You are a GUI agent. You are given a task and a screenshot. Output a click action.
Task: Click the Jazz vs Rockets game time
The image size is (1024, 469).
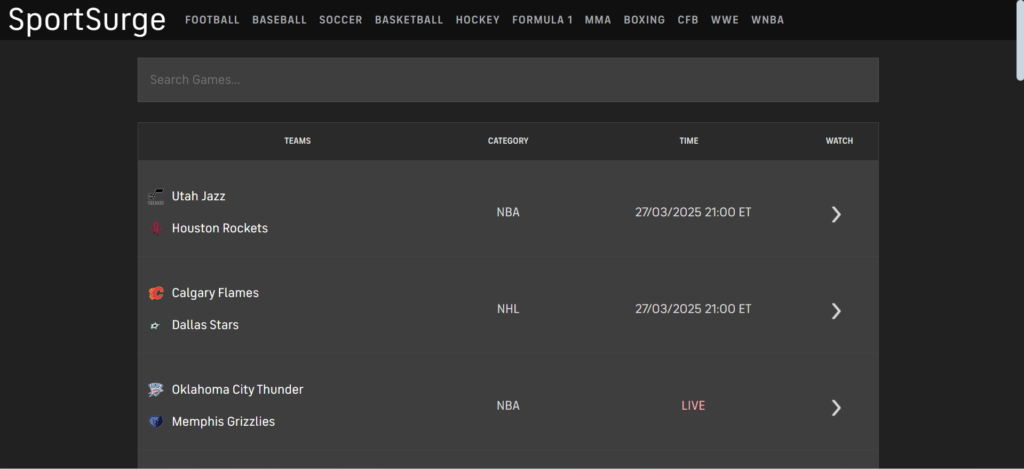[x=693, y=212]
